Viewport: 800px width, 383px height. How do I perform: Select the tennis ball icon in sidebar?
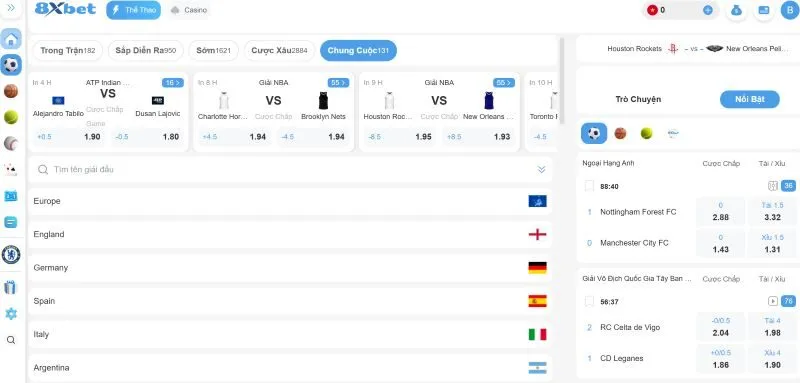pyautogui.click(x=11, y=117)
